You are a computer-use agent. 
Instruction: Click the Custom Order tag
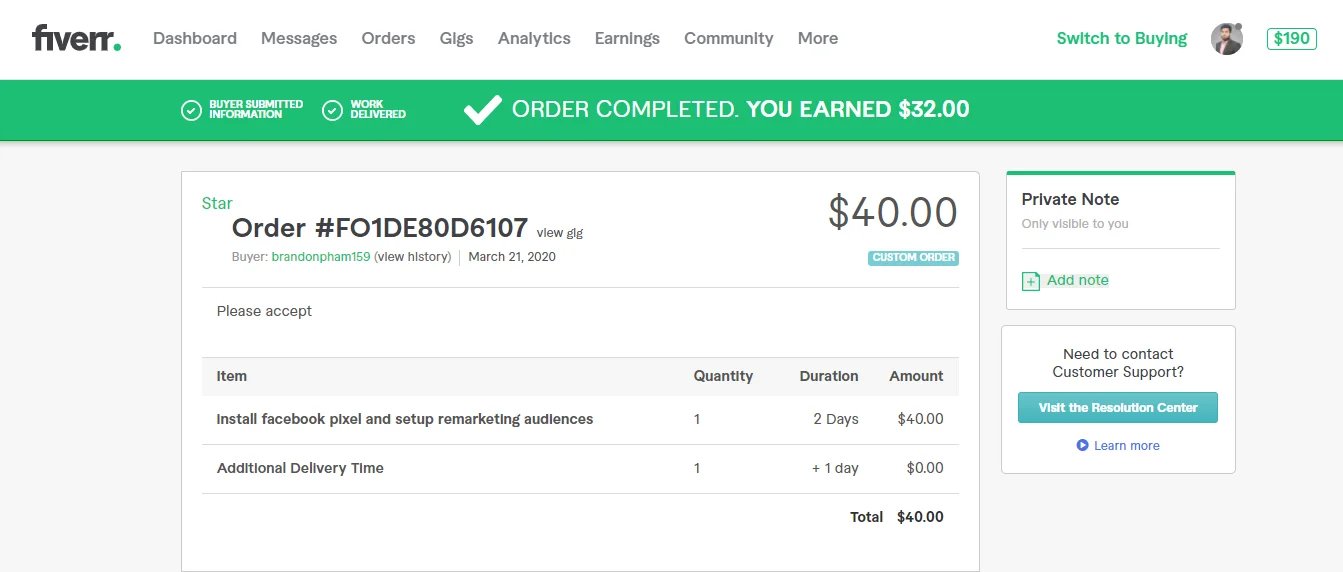pos(912,258)
